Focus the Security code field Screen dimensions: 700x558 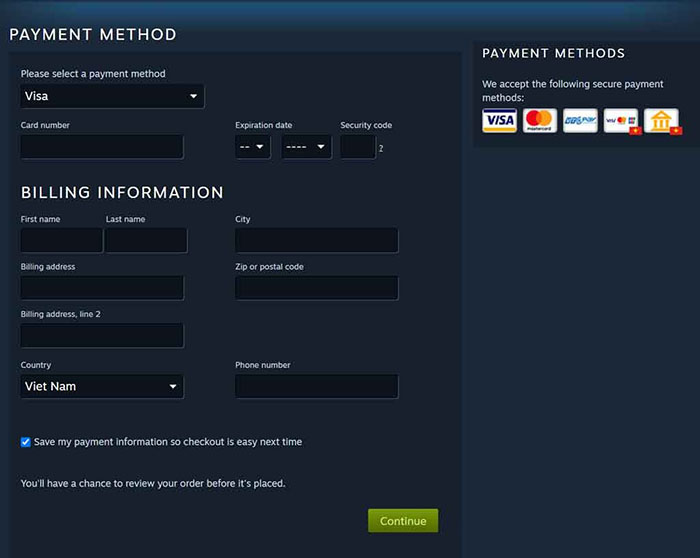click(357, 147)
